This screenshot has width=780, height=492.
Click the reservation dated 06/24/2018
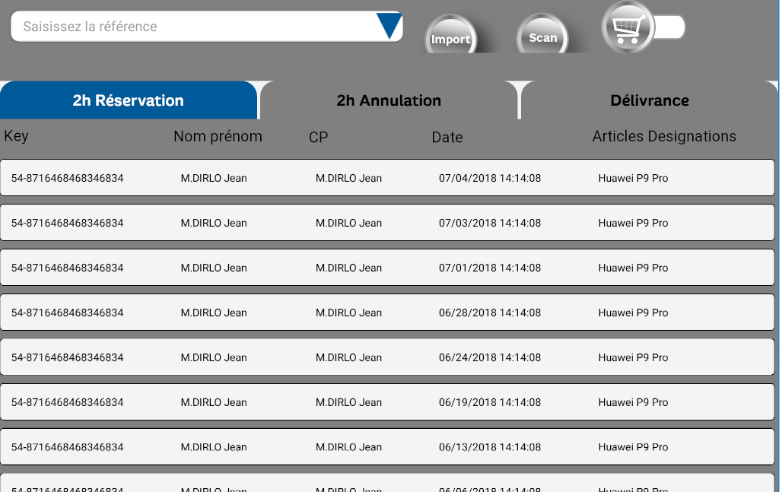pyautogui.click(x=387, y=357)
